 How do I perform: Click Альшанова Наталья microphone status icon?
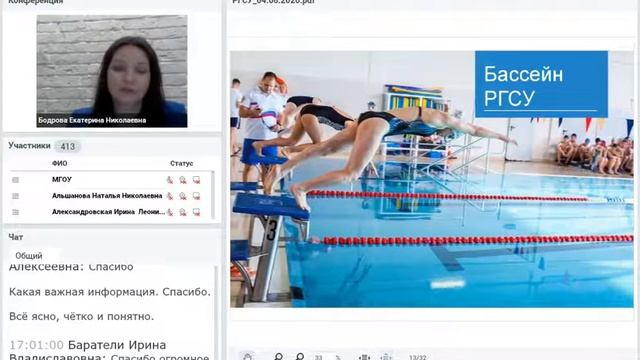tap(170, 196)
